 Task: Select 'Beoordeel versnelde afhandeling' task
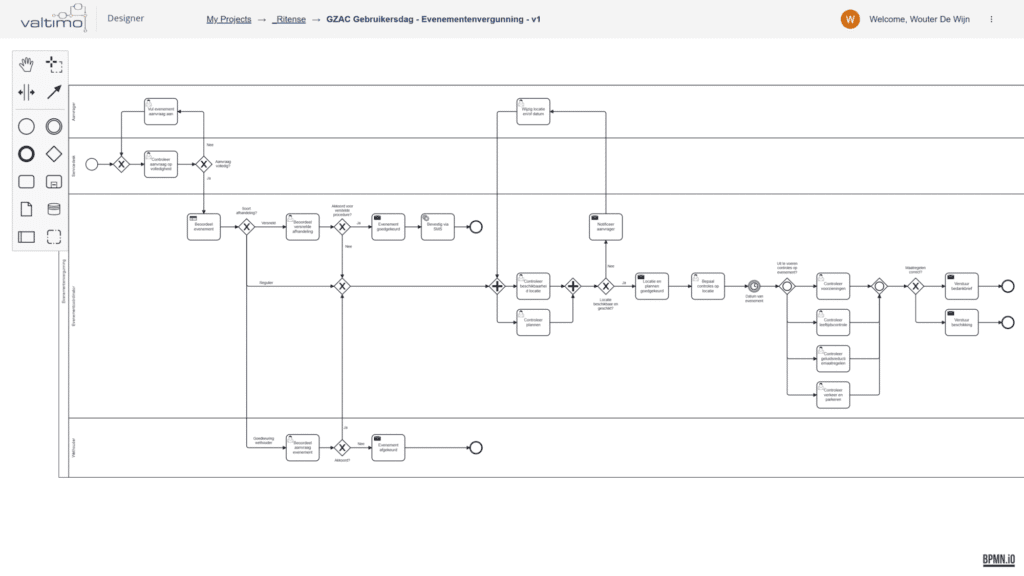(302, 227)
